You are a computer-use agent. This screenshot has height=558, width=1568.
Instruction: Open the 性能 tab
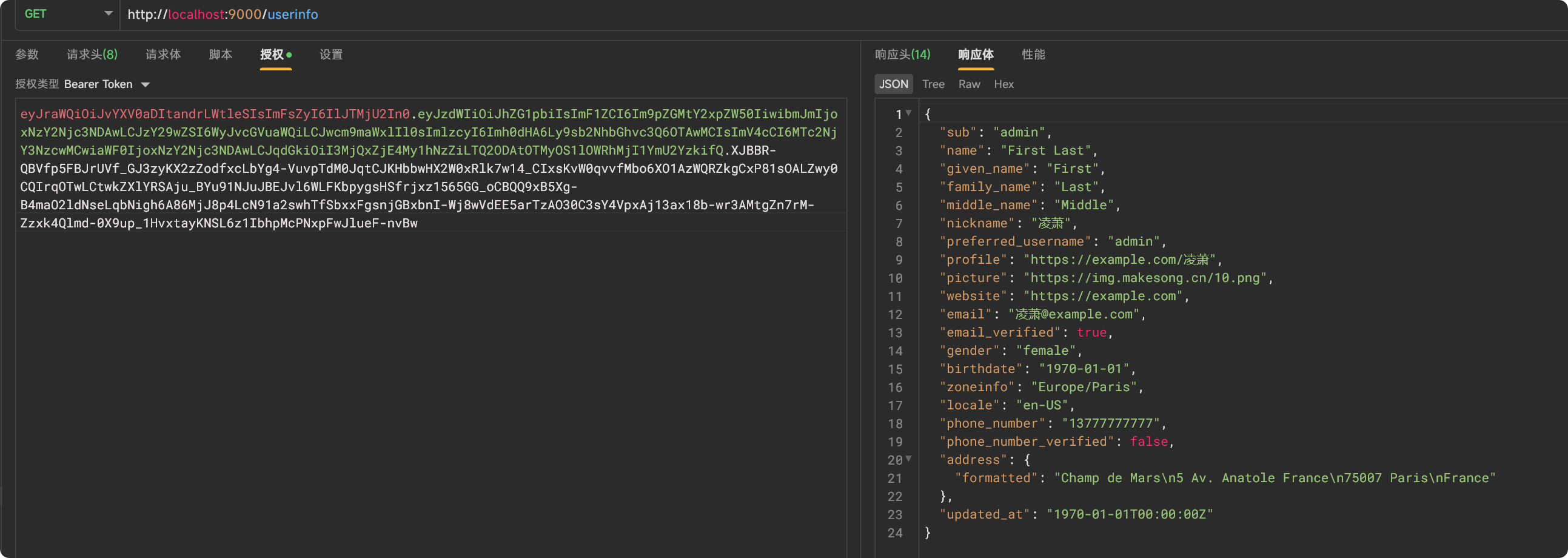(1033, 55)
